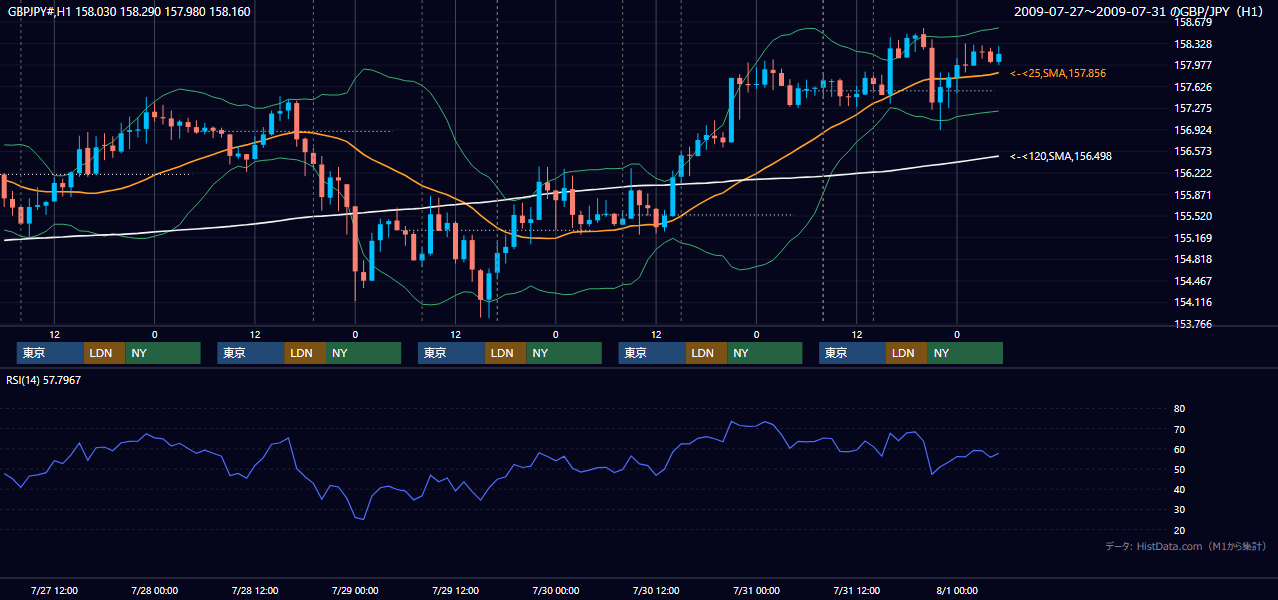Click RSI scale value 80
The width and height of the screenshot is (1278, 600).
(x=1180, y=409)
